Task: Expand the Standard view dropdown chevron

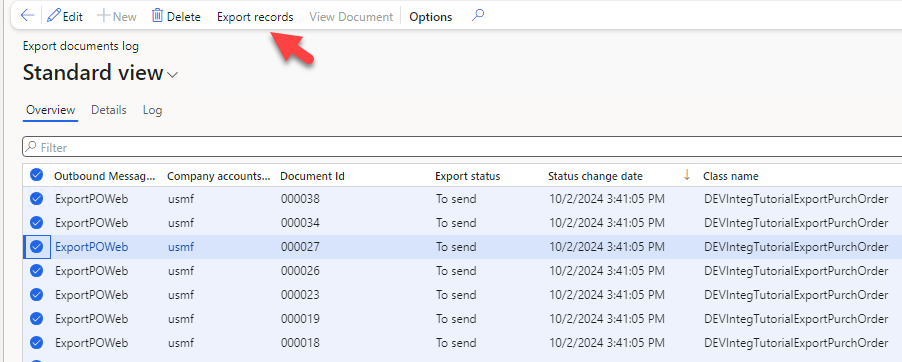Action: tap(173, 75)
